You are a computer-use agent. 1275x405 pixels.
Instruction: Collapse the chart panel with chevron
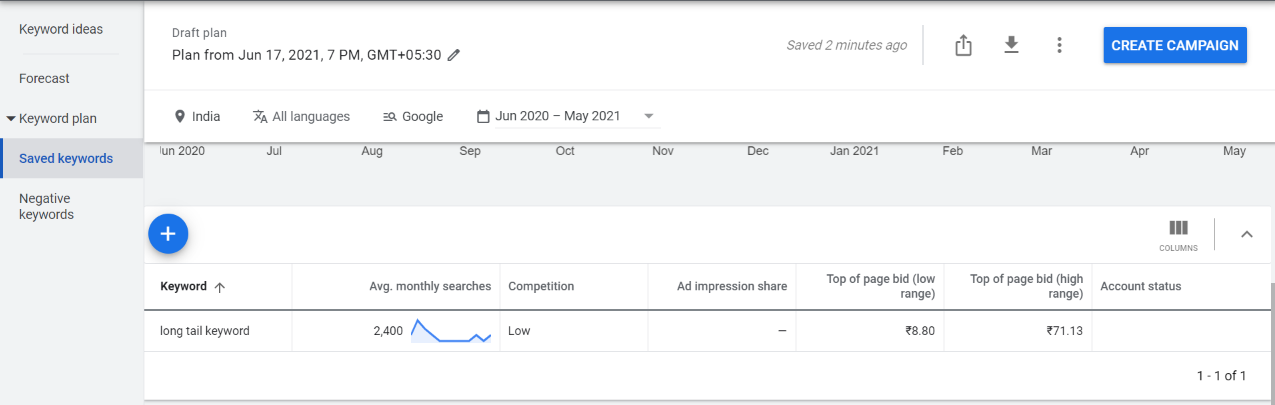pyautogui.click(x=1246, y=234)
